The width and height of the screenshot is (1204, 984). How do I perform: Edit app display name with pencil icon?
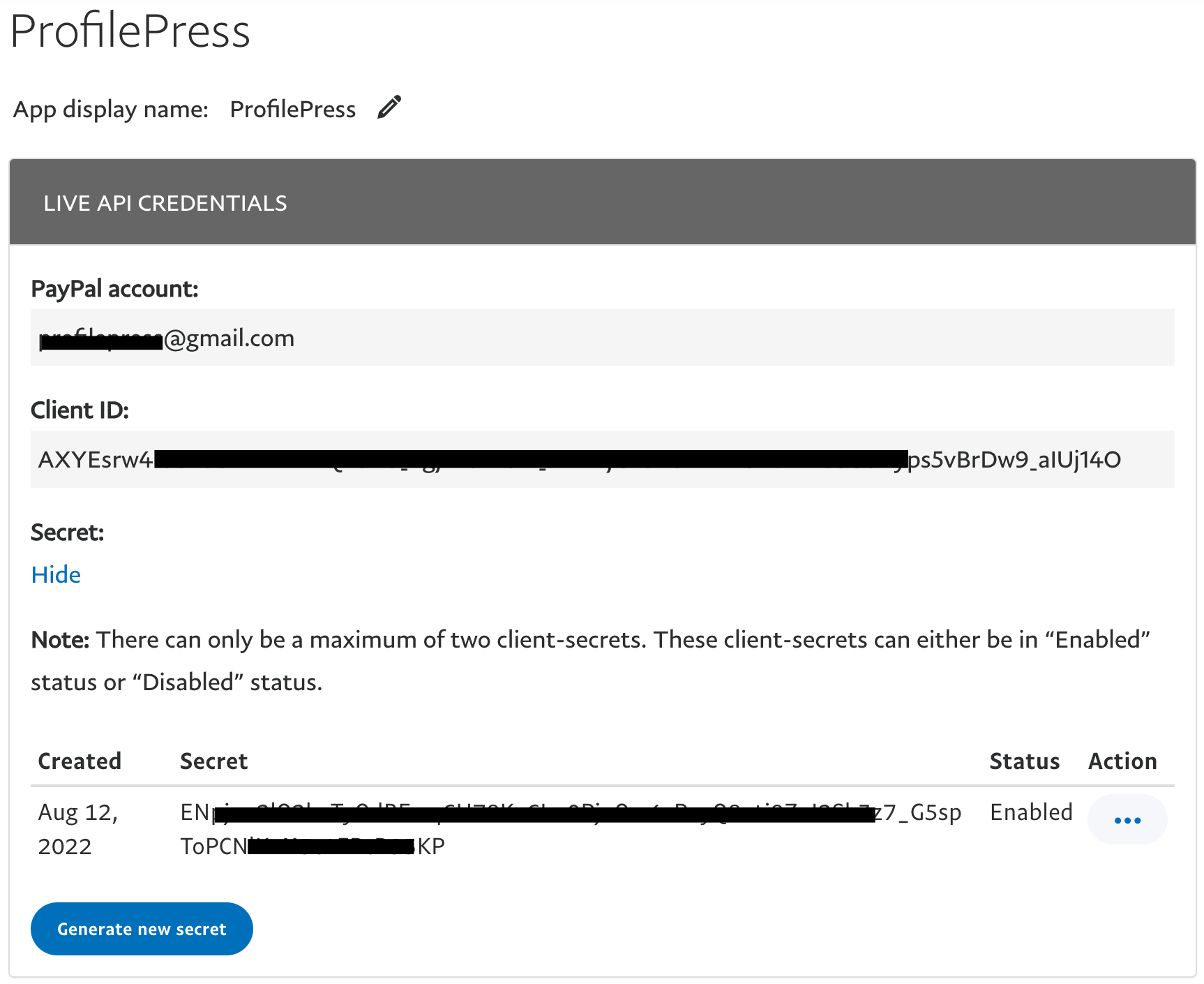(x=389, y=107)
